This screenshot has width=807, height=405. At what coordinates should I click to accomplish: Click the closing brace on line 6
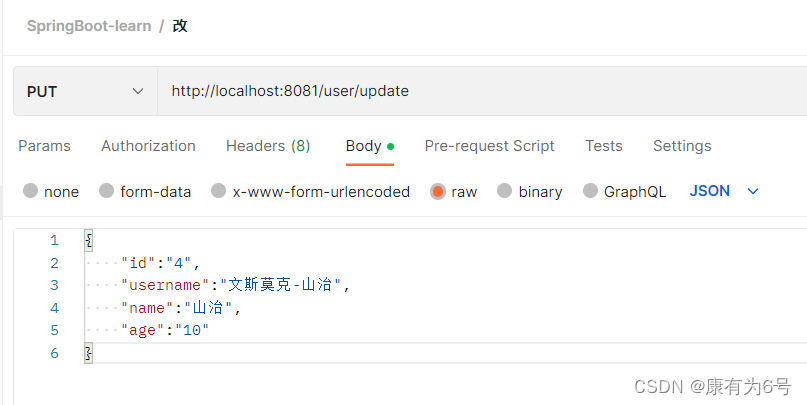[x=89, y=353]
